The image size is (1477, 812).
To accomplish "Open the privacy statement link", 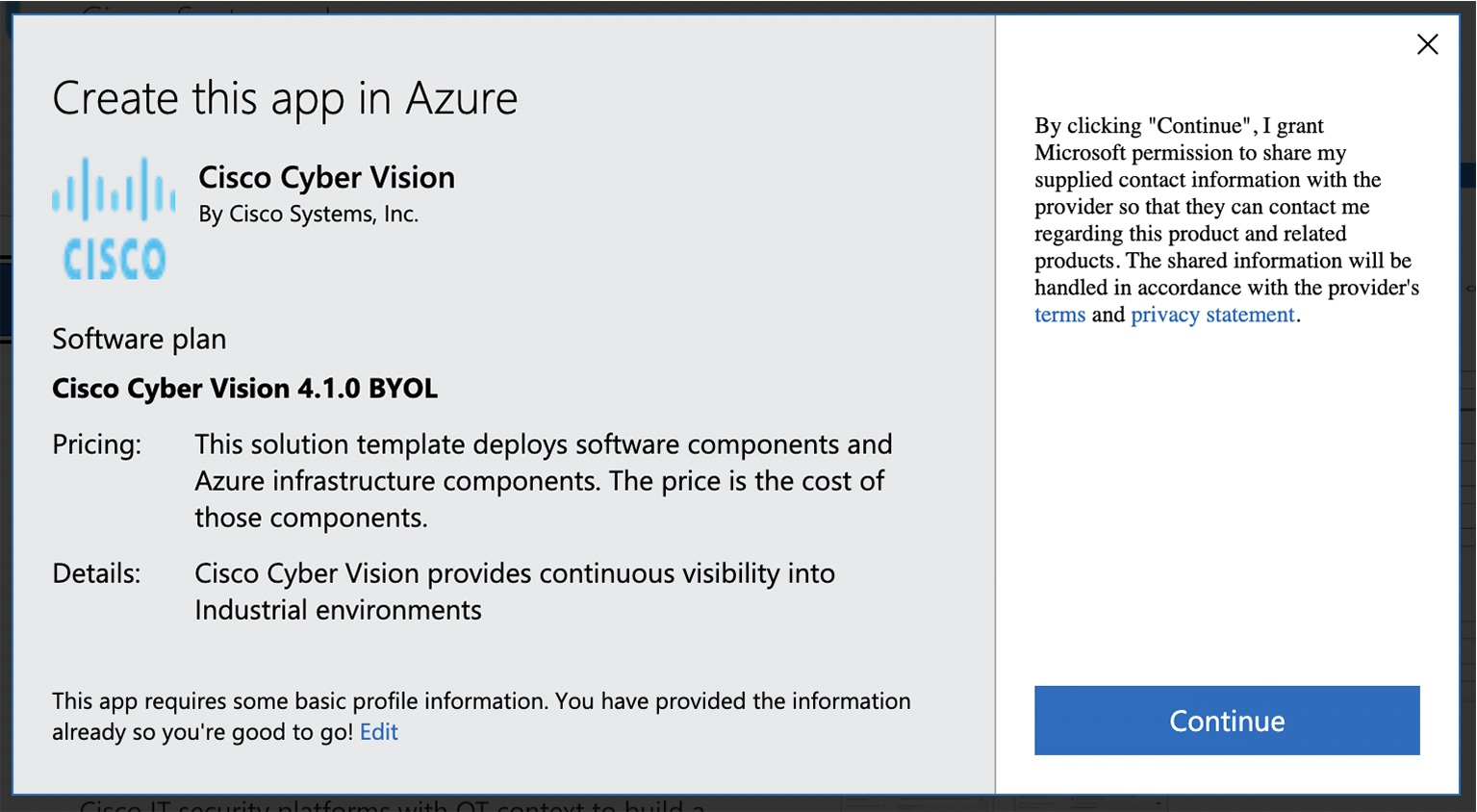I will (x=1211, y=315).
